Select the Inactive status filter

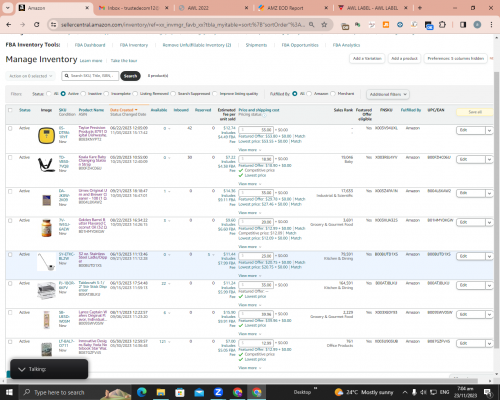(83, 94)
